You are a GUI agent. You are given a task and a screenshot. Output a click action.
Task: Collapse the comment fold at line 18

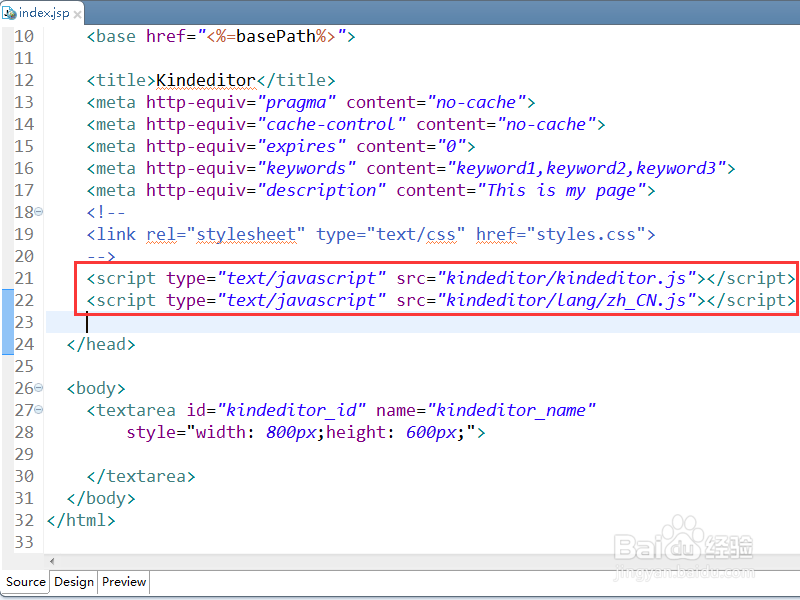pos(38,211)
